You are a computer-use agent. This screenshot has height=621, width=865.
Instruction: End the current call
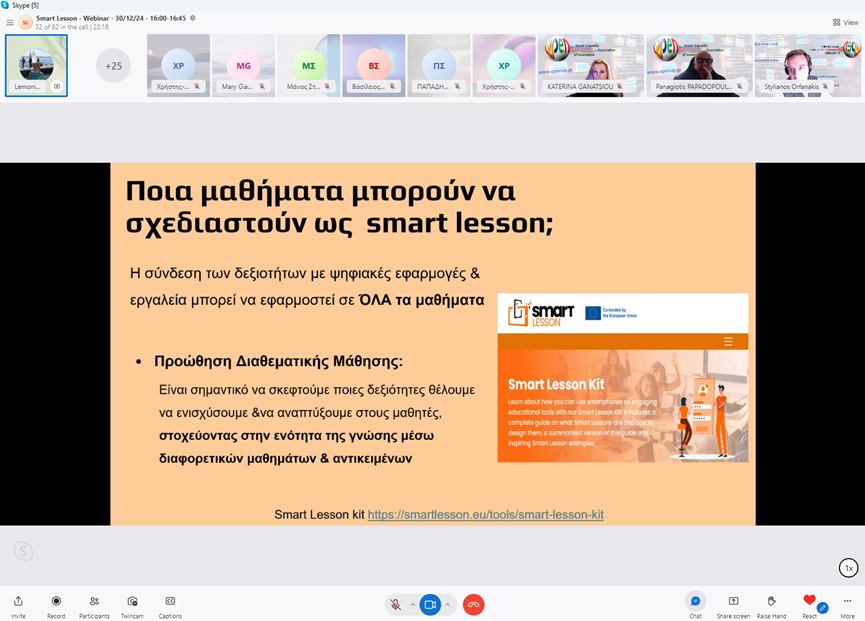[x=473, y=605]
